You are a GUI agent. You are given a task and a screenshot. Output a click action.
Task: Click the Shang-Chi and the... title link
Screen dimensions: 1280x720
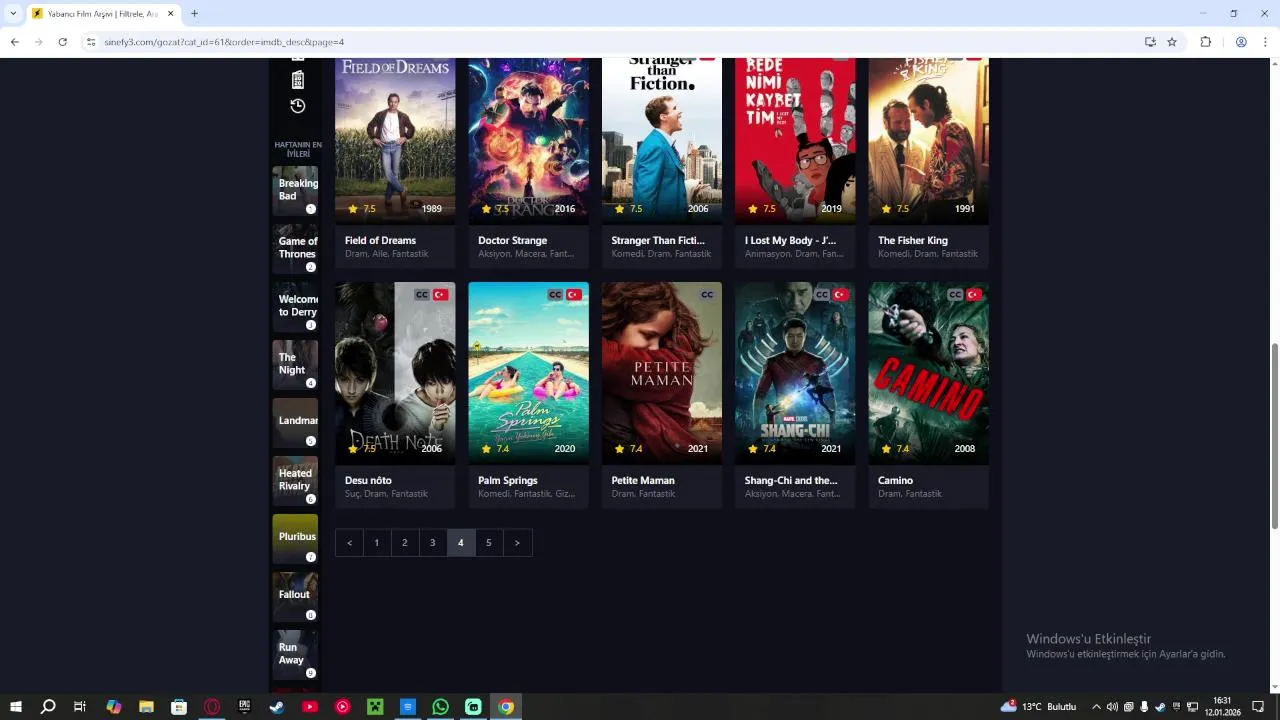[791, 480]
